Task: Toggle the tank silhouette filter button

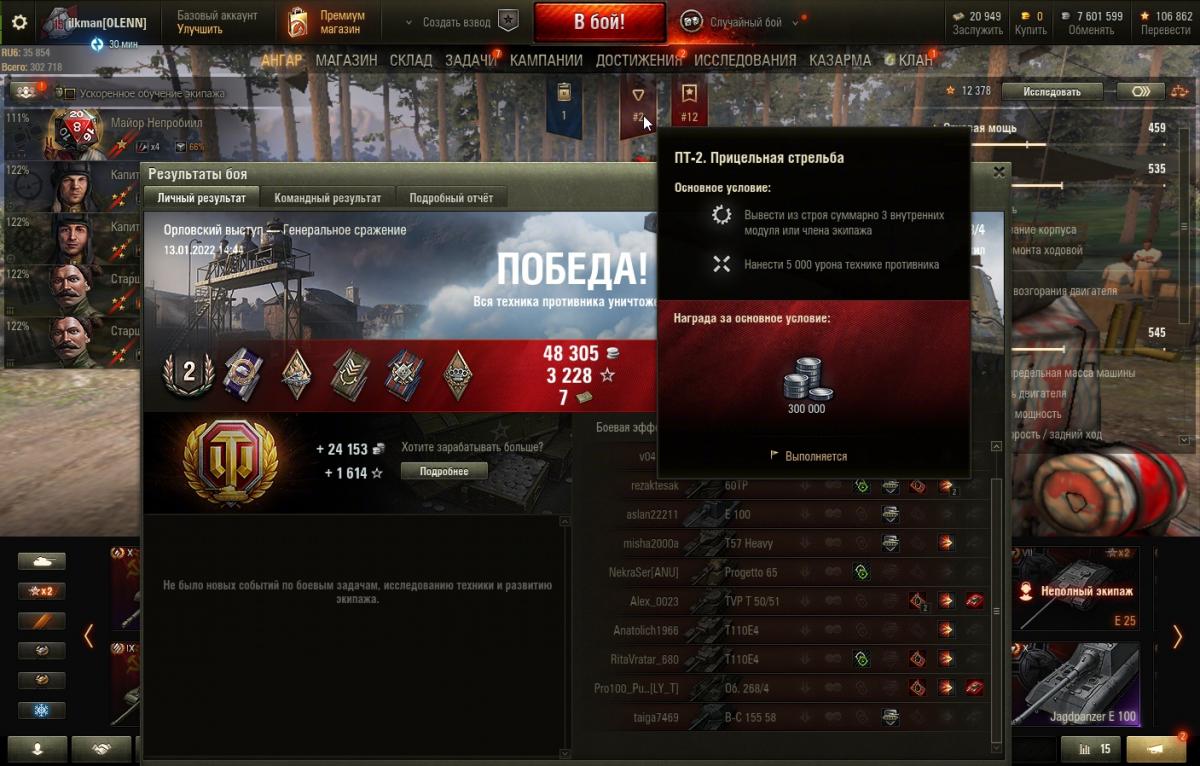Action: coord(41,561)
